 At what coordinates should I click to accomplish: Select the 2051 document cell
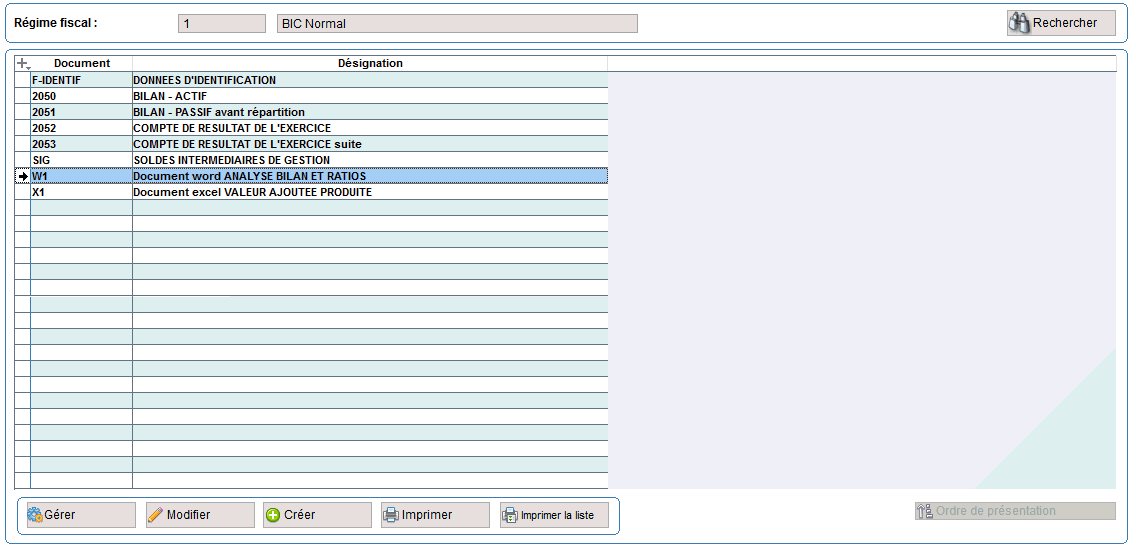click(81, 112)
